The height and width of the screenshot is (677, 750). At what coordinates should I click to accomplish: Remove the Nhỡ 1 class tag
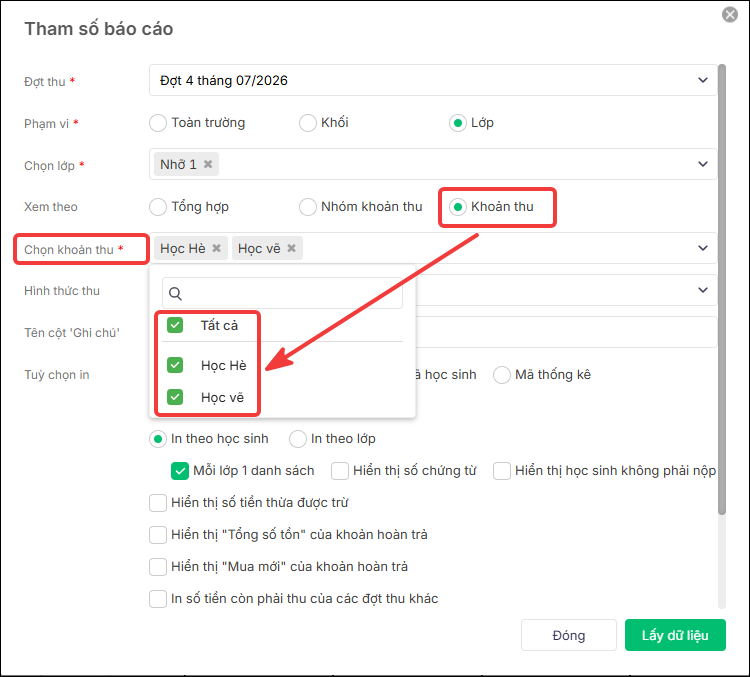point(208,164)
